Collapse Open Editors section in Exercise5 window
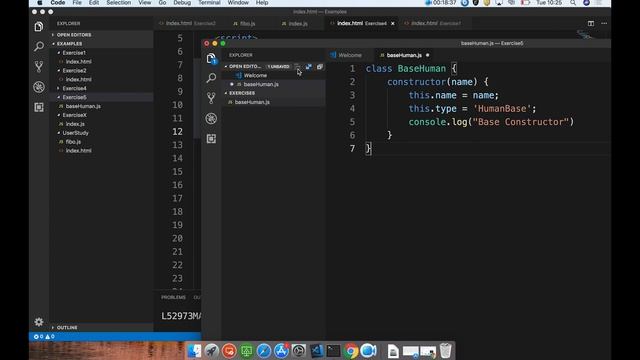The height and width of the screenshot is (360, 640). tap(226, 67)
